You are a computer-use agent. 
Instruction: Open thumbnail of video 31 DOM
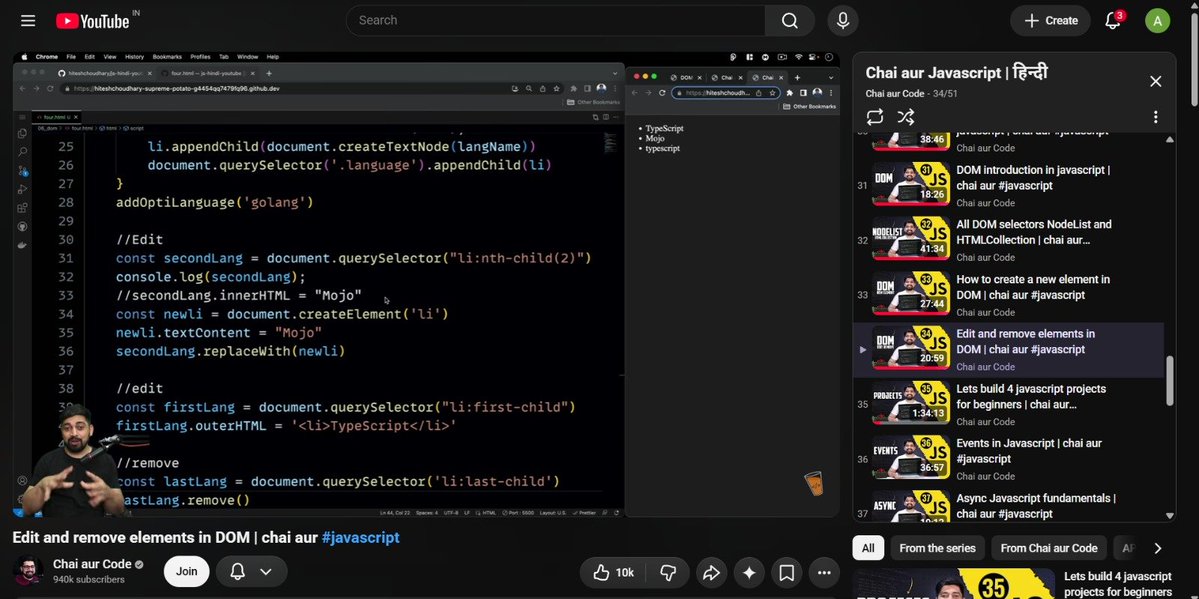(x=911, y=185)
